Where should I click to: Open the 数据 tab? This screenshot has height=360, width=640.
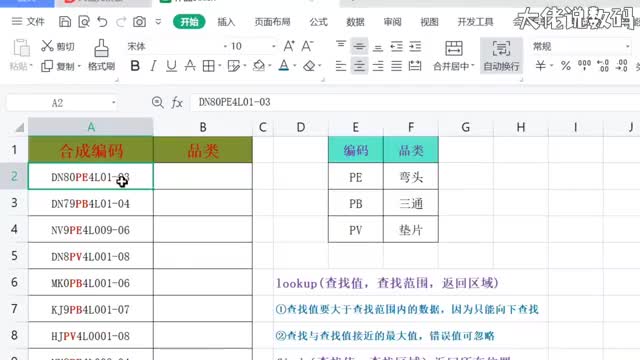pyautogui.click(x=355, y=22)
